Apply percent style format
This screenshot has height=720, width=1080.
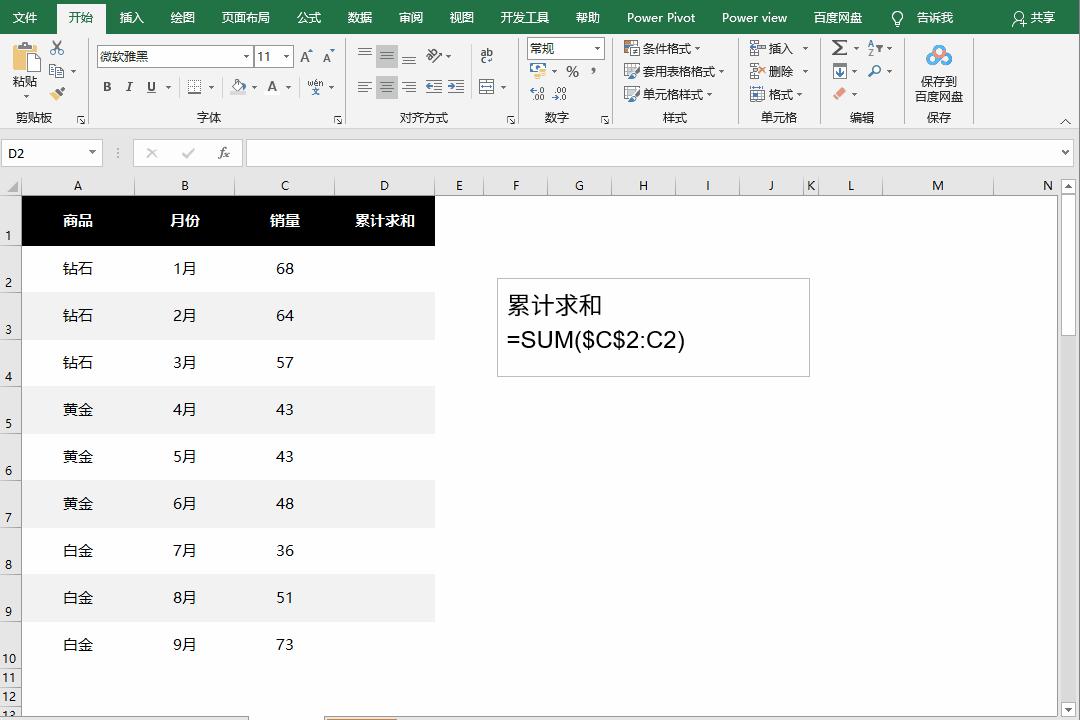point(572,71)
